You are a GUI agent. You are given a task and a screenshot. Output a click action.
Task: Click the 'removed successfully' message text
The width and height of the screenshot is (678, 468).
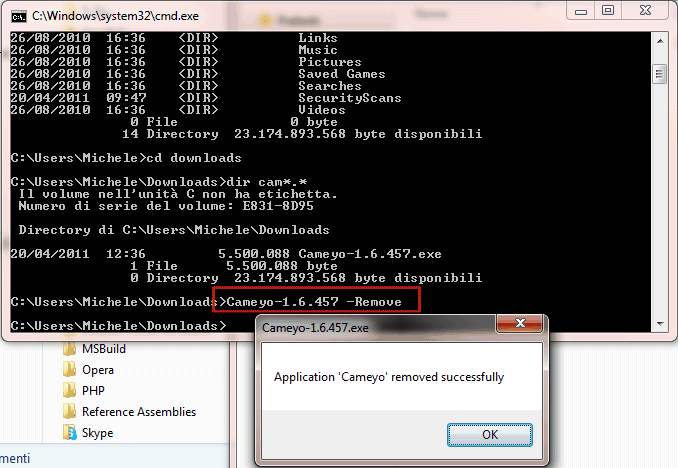click(448, 377)
